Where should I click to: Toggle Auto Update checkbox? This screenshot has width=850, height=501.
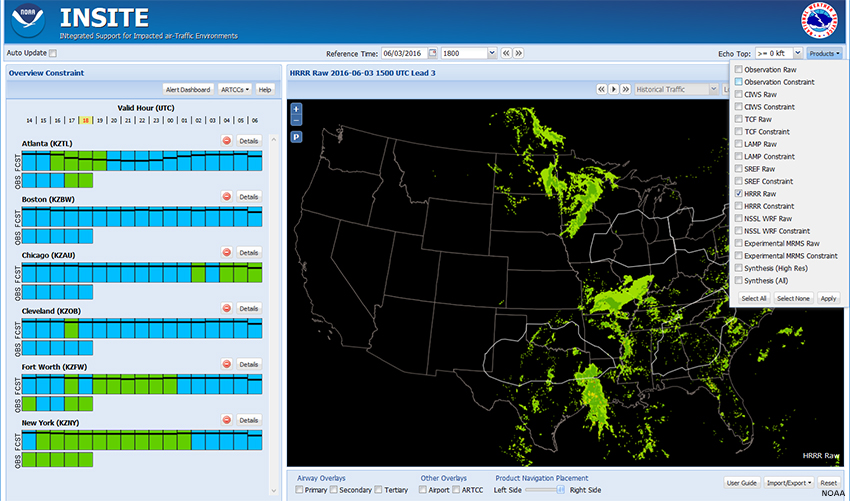click(x=53, y=53)
